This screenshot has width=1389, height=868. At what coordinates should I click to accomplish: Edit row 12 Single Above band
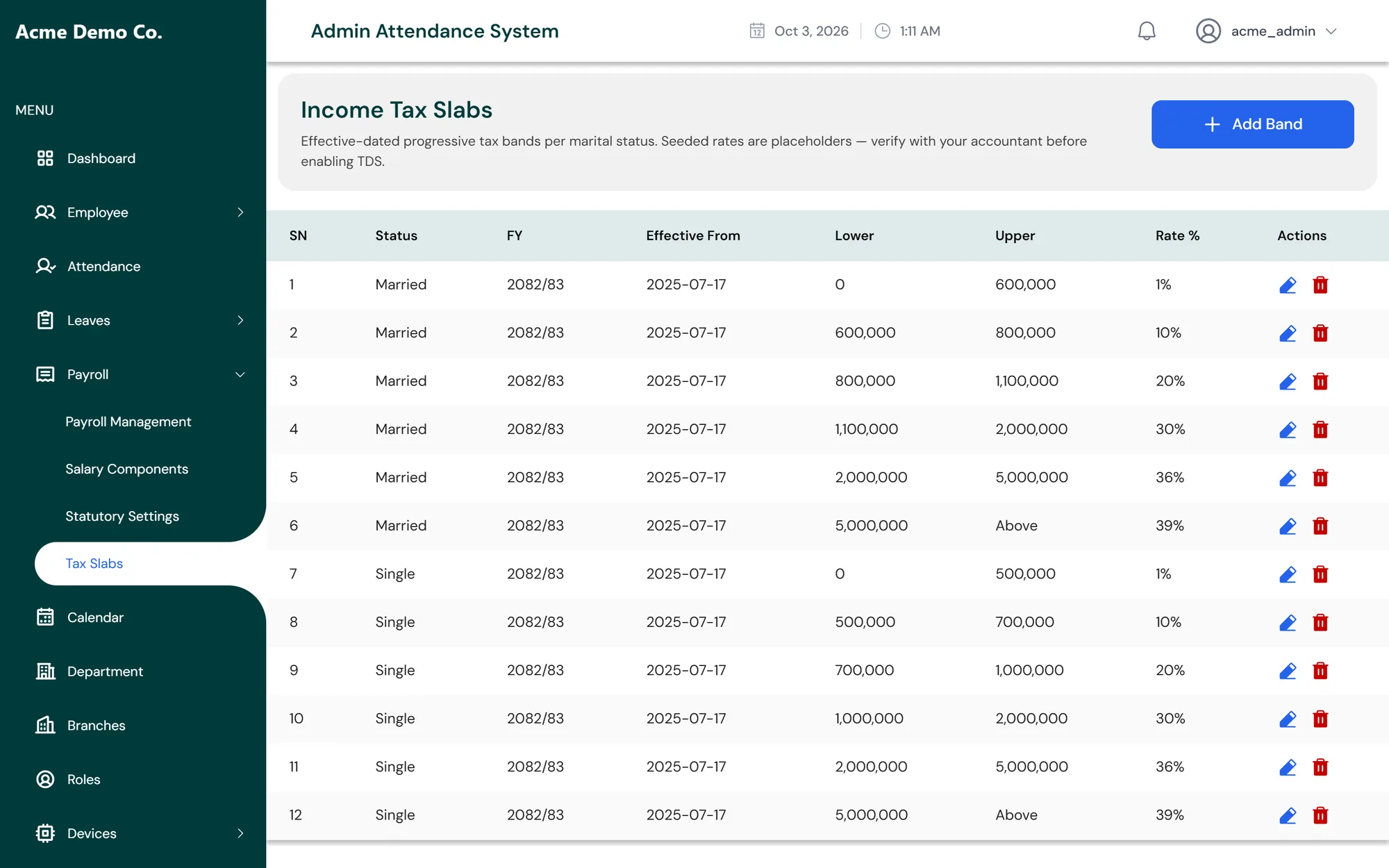click(x=1288, y=815)
